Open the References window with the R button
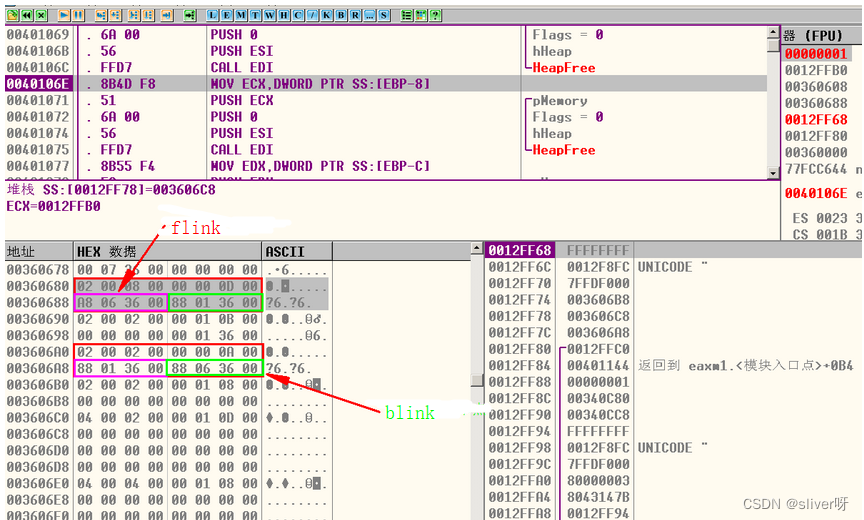 (x=355, y=15)
